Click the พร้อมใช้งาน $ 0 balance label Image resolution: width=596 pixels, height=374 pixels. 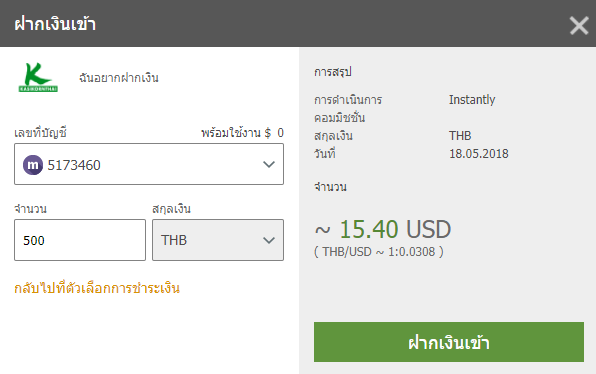pos(243,133)
